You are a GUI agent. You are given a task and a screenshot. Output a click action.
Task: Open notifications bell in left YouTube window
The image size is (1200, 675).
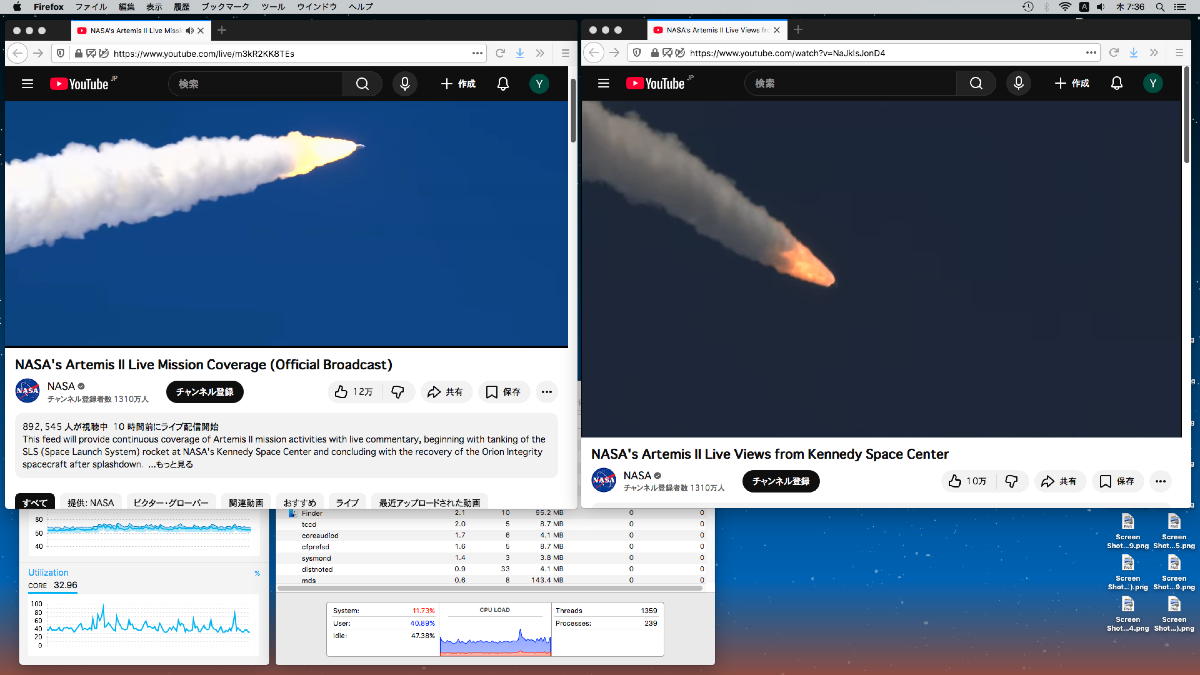(x=503, y=84)
